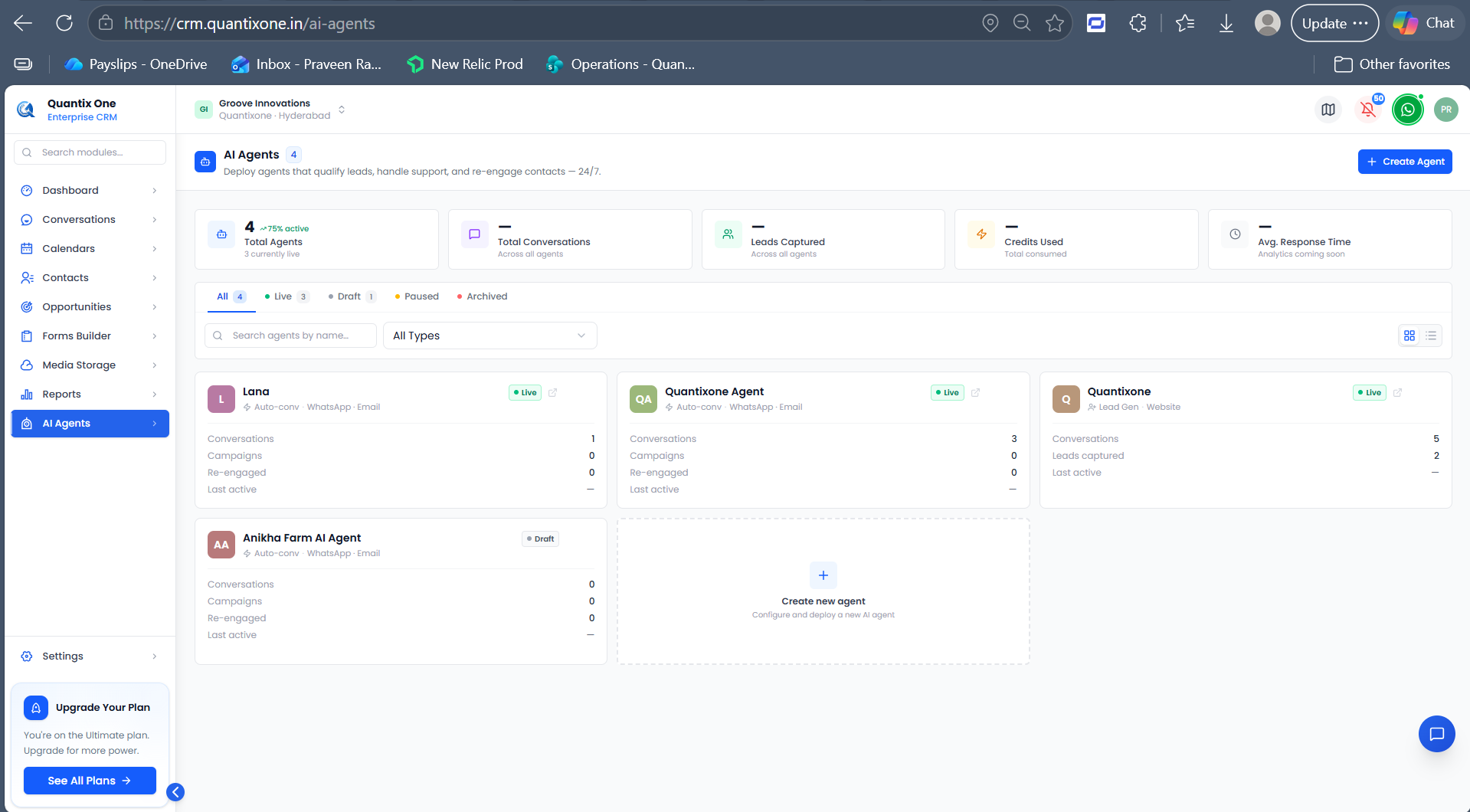Open the floating chat support bubble

point(1437,734)
